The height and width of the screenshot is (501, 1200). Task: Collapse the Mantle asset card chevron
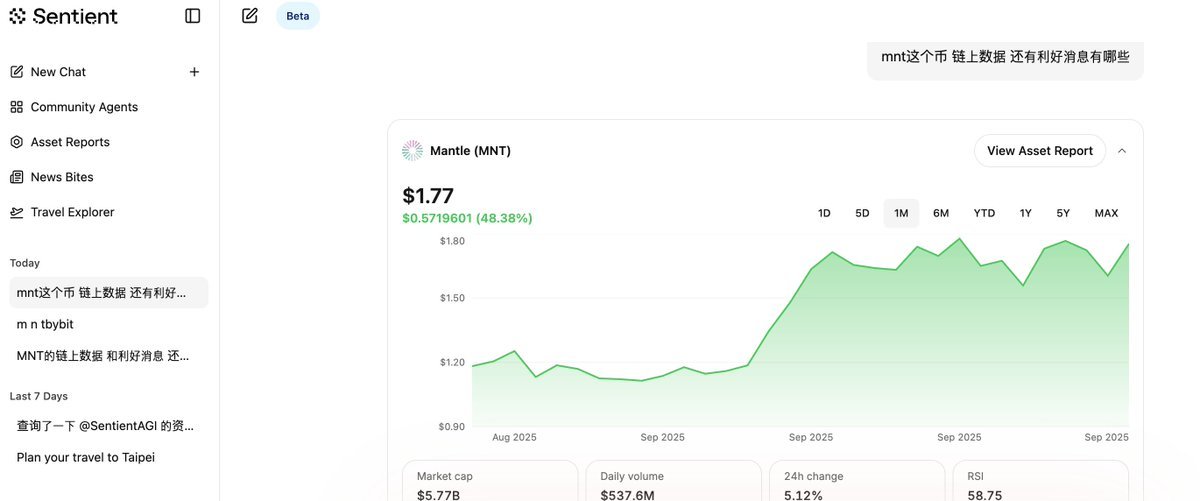[x=1122, y=151]
